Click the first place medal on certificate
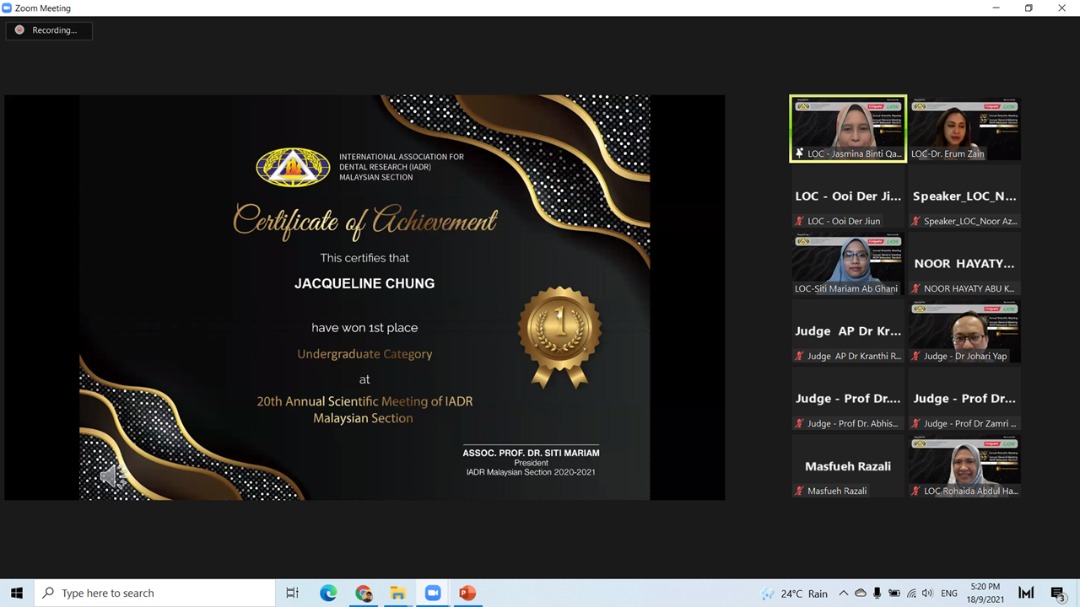The image size is (1080, 607). pos(559,338)
